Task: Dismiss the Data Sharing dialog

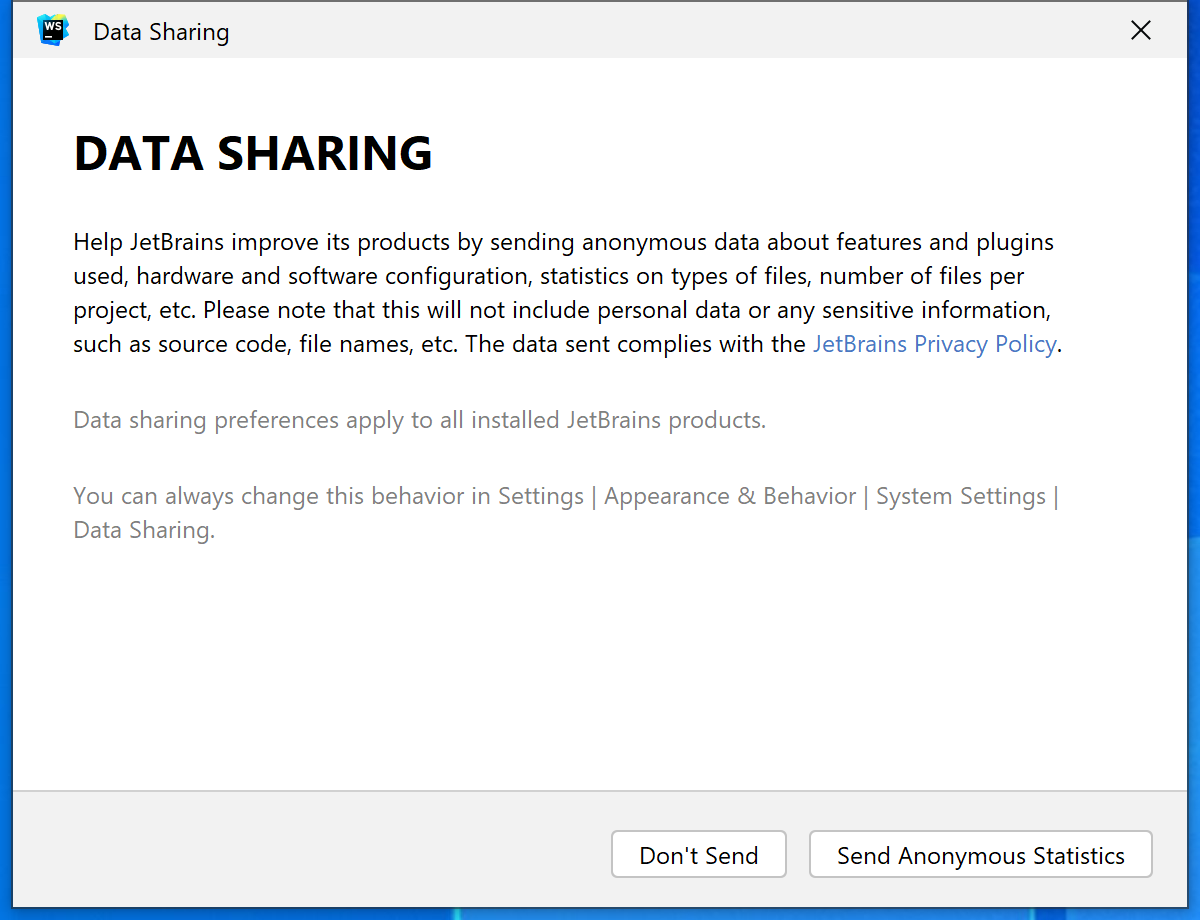Action: coord(1140,30)
